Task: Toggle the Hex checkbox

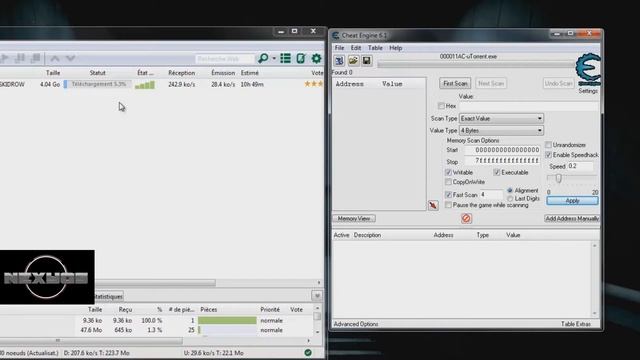Action: click(x=441, y=106)
